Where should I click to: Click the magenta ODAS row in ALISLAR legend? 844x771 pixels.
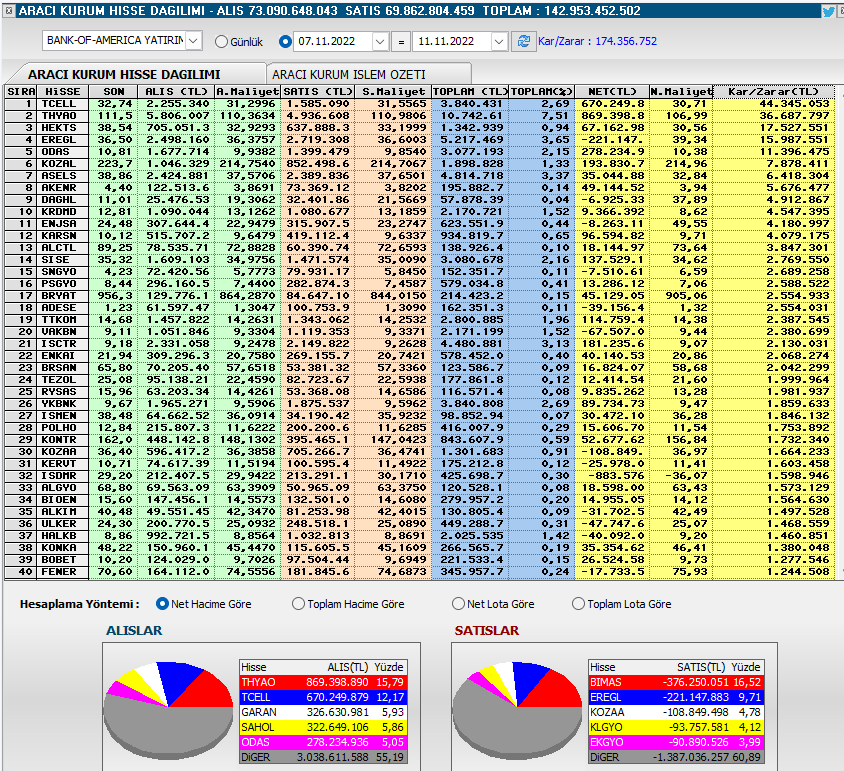[x=323, y=742]
